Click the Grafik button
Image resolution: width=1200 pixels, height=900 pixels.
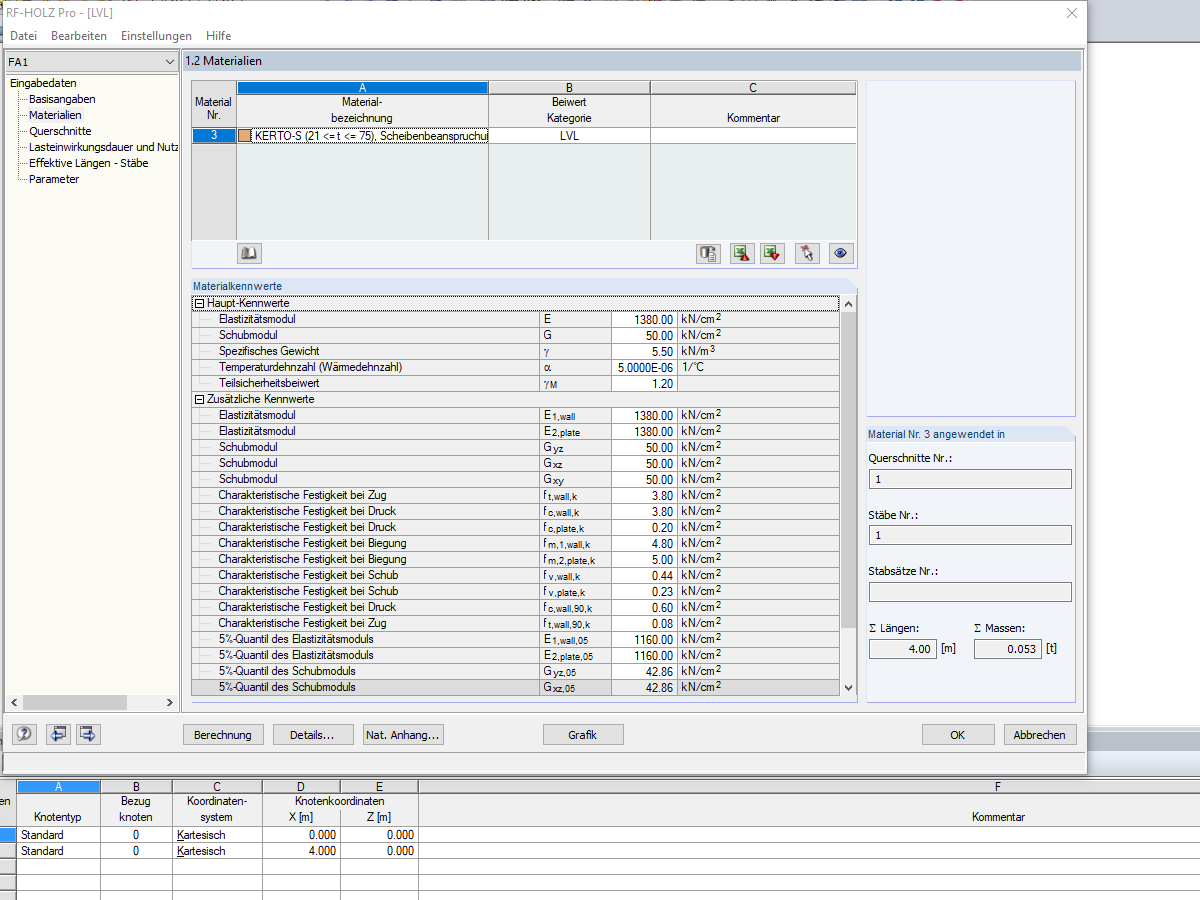click(583, 735)
